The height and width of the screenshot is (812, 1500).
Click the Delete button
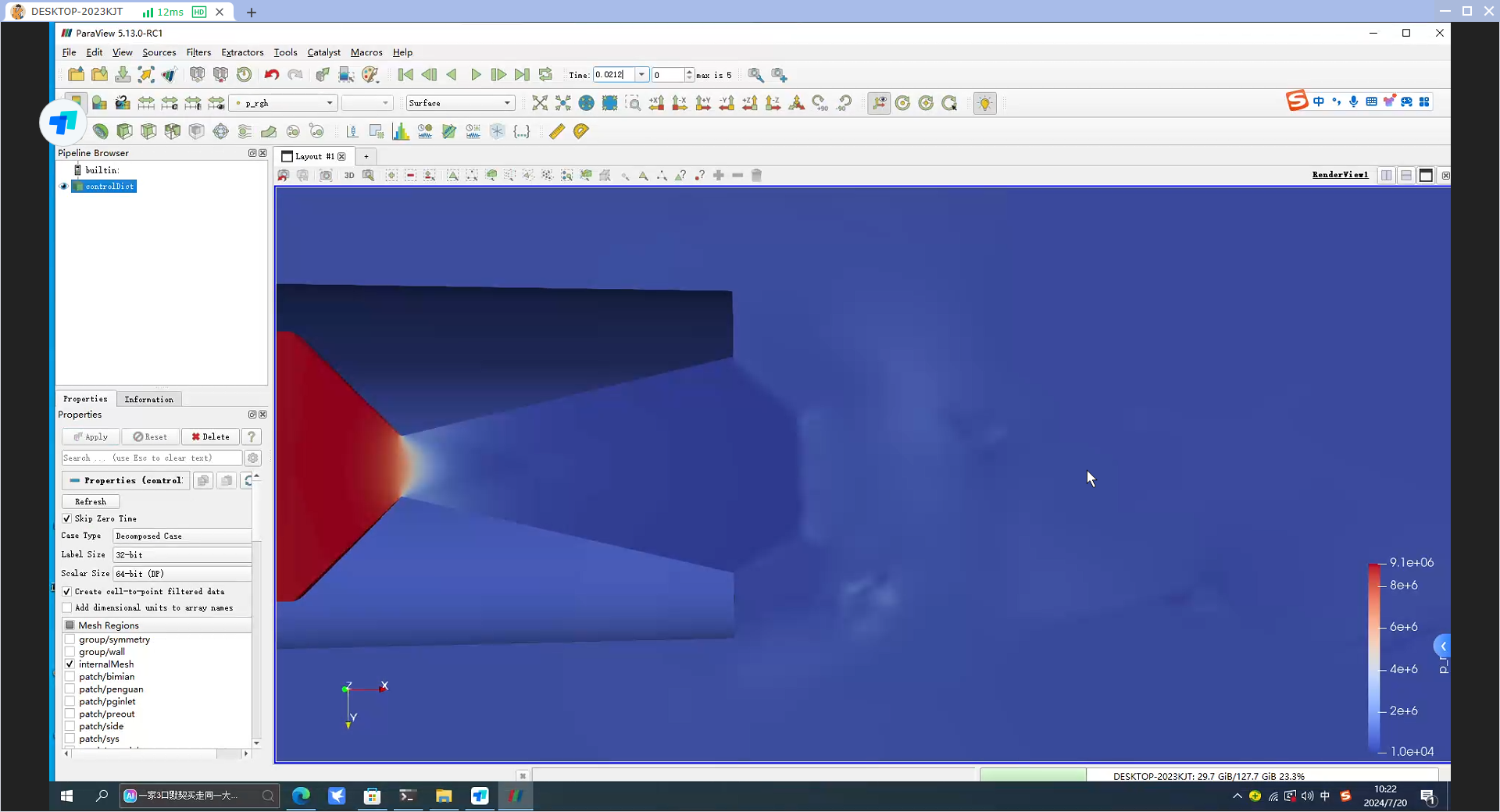point(211,437)
